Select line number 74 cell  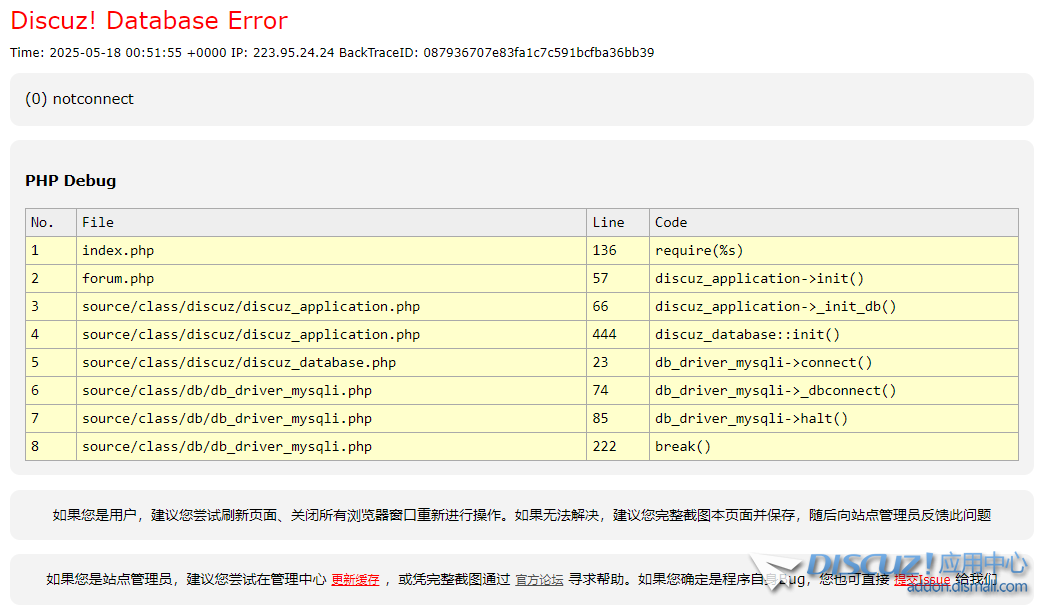(618, 390)
